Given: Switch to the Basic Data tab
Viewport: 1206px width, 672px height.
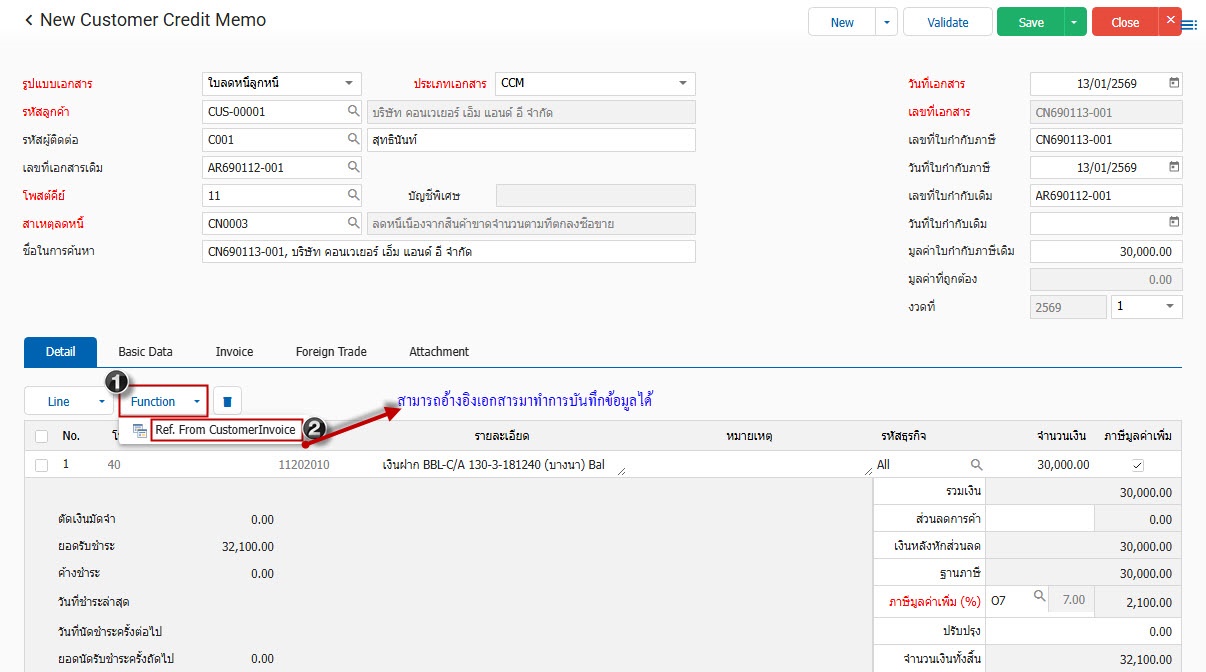Looking at the screenshot, I should click(x=145, y=352).
